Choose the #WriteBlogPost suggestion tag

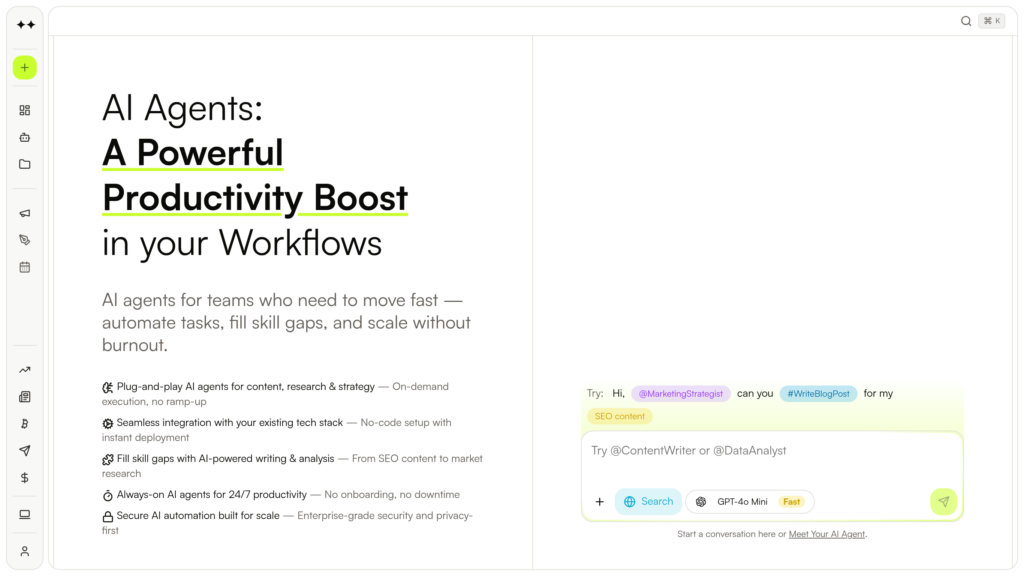coord(818,394)
